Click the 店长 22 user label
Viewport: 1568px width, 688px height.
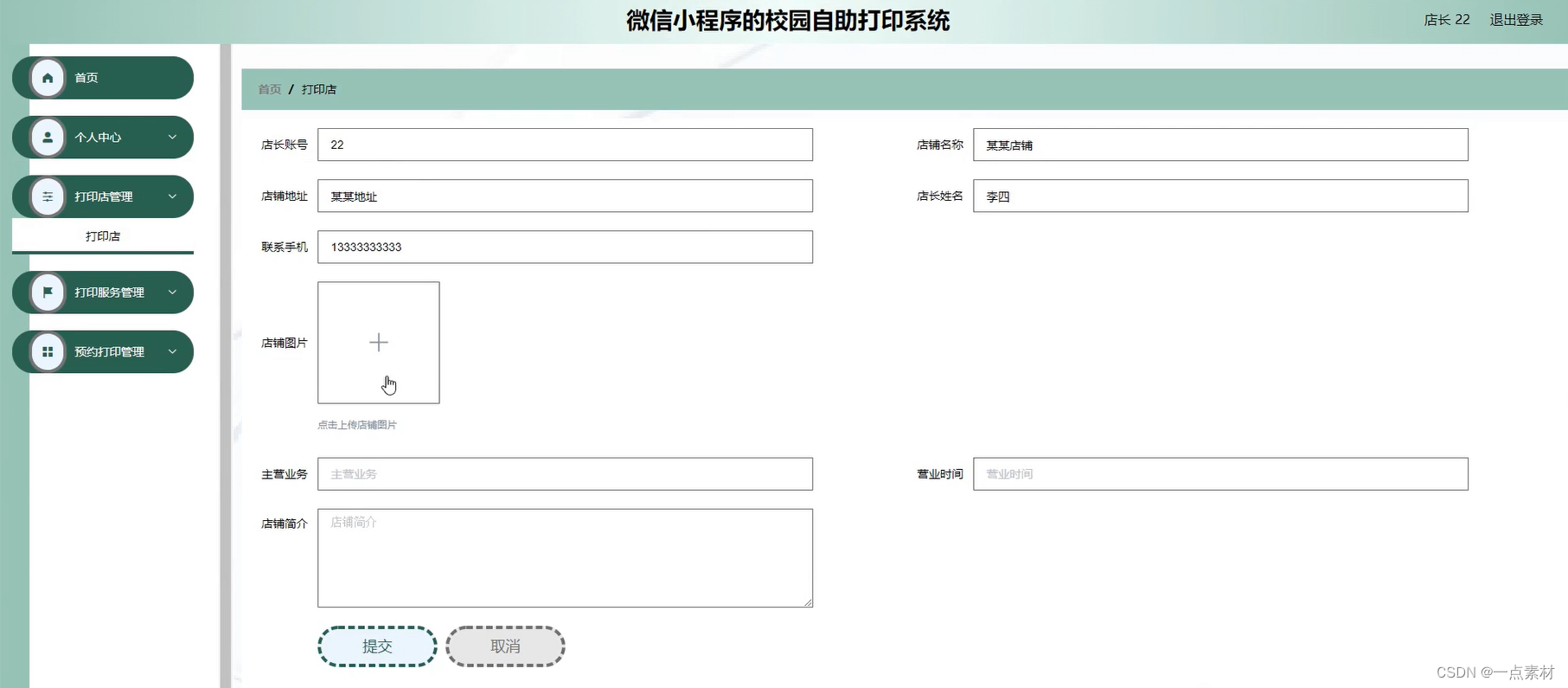pyautogui.click(x=1447, y=20)
